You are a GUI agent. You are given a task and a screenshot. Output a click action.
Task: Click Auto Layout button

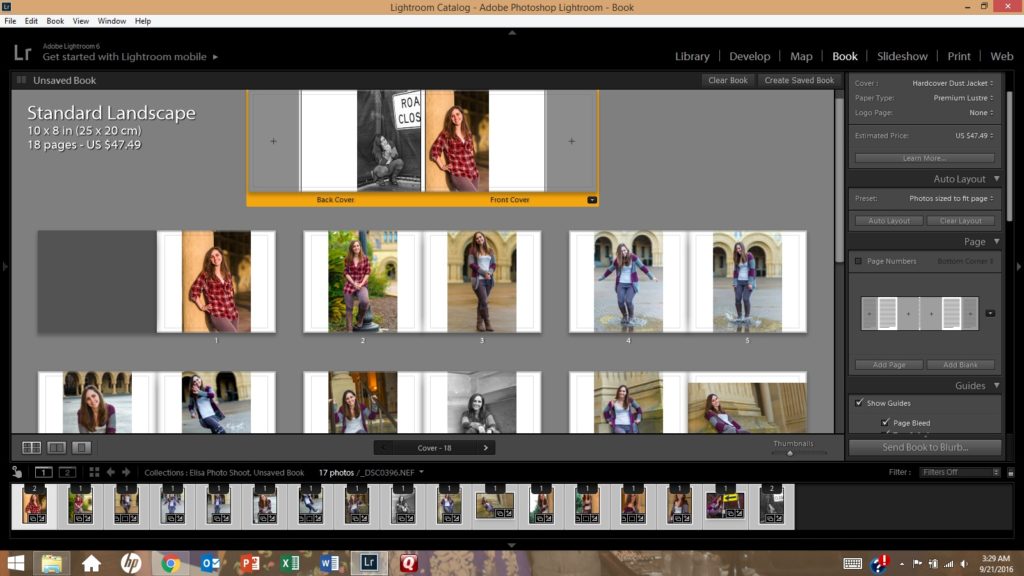tap(889, 221)
